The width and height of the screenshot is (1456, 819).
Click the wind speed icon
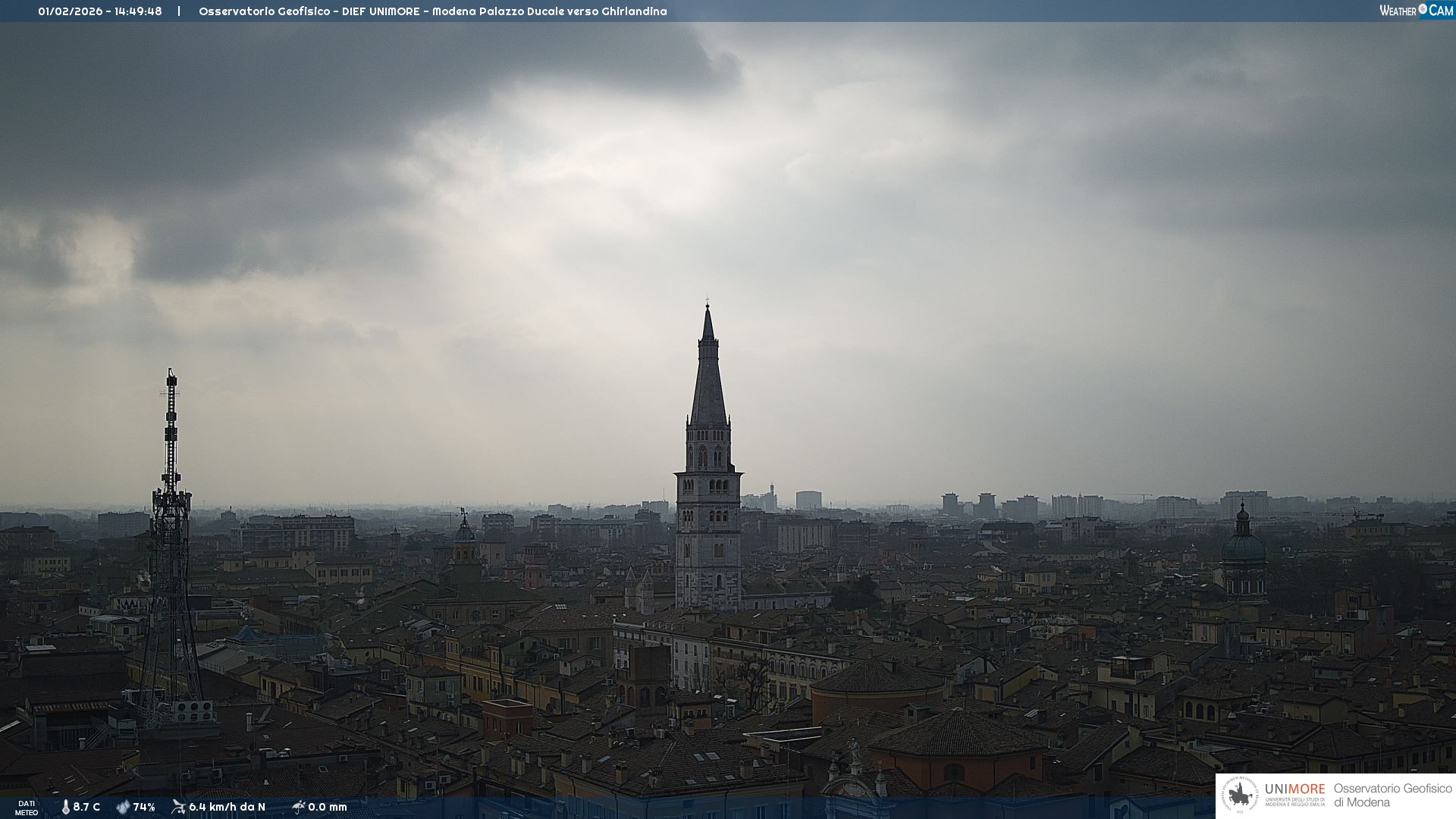178,807
